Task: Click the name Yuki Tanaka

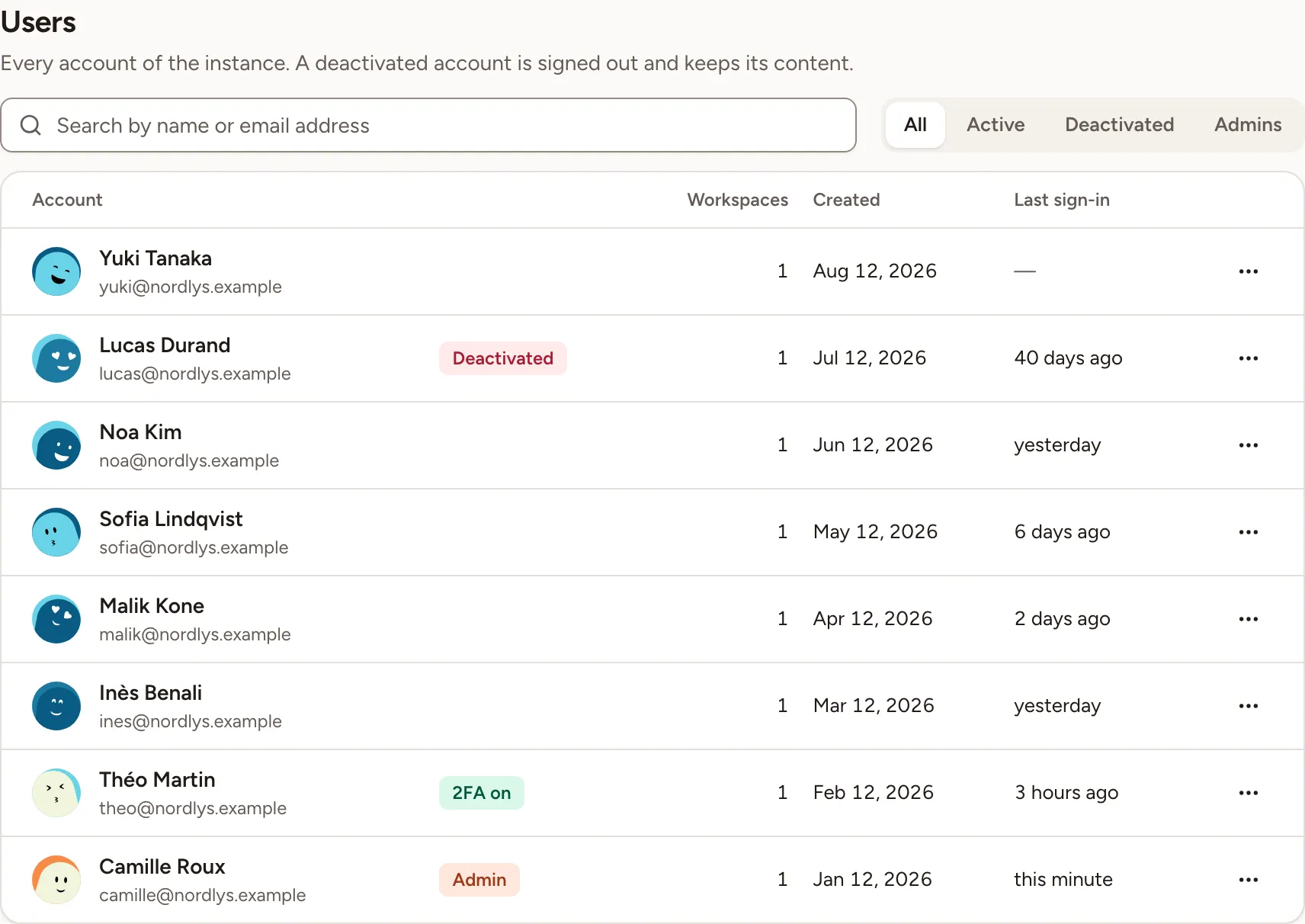Action: pos(156,258)
